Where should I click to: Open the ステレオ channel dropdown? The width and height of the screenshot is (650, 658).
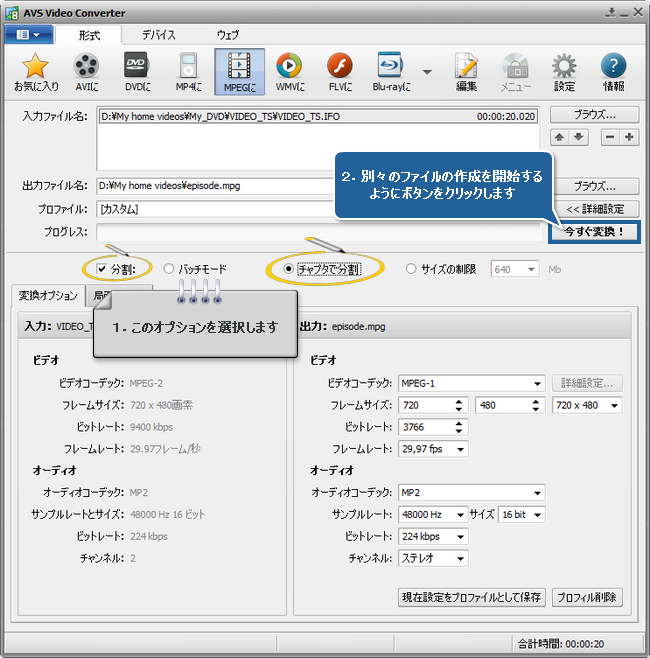pyautogui.click(x=433, y=559)
